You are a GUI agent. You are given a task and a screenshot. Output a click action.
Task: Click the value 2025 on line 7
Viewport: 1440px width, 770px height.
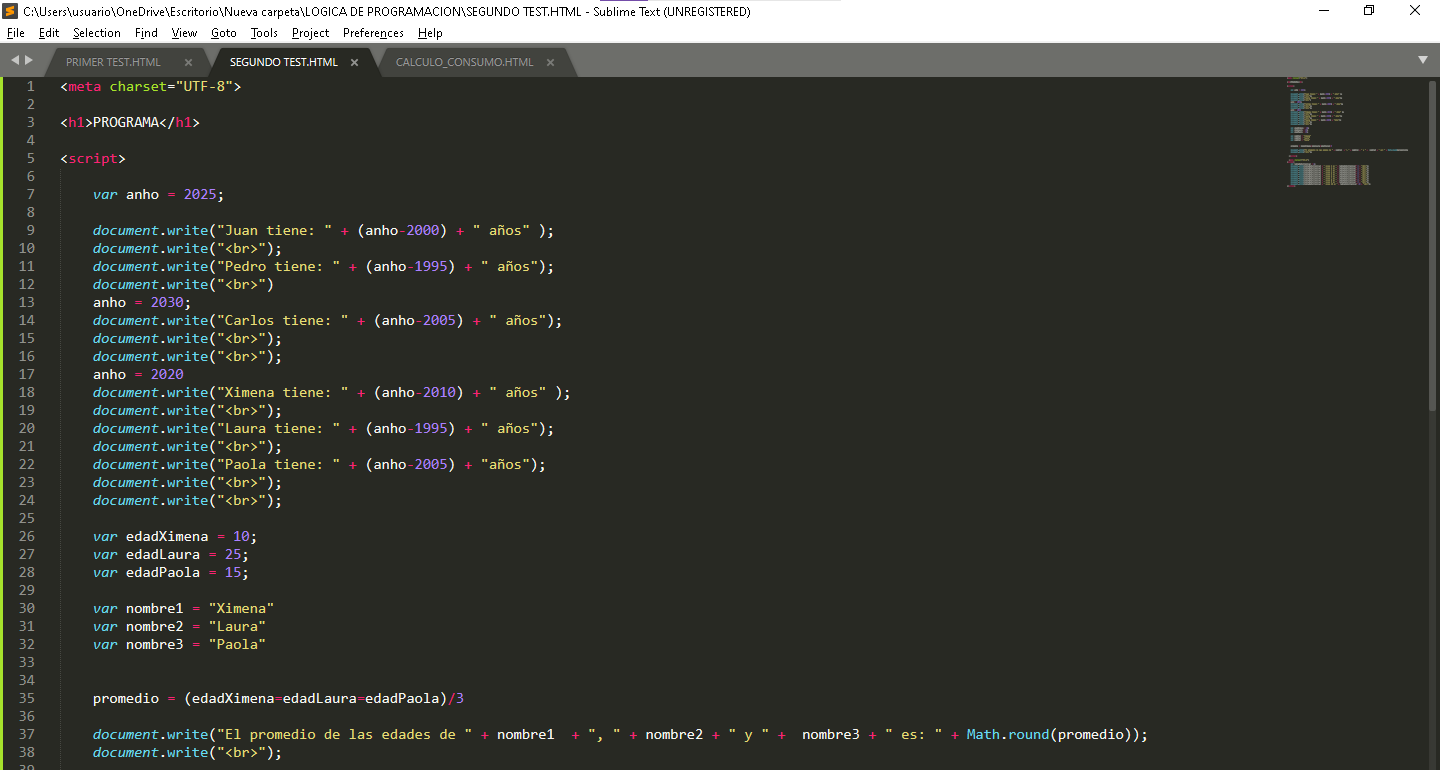[200, 194]
